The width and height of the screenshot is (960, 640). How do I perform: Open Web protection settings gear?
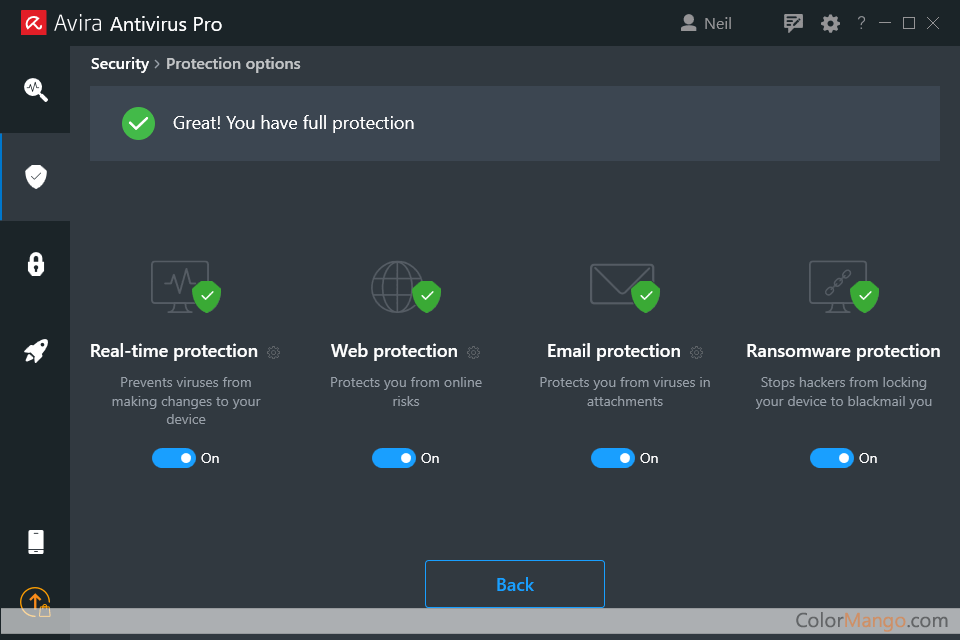point(473,352)
